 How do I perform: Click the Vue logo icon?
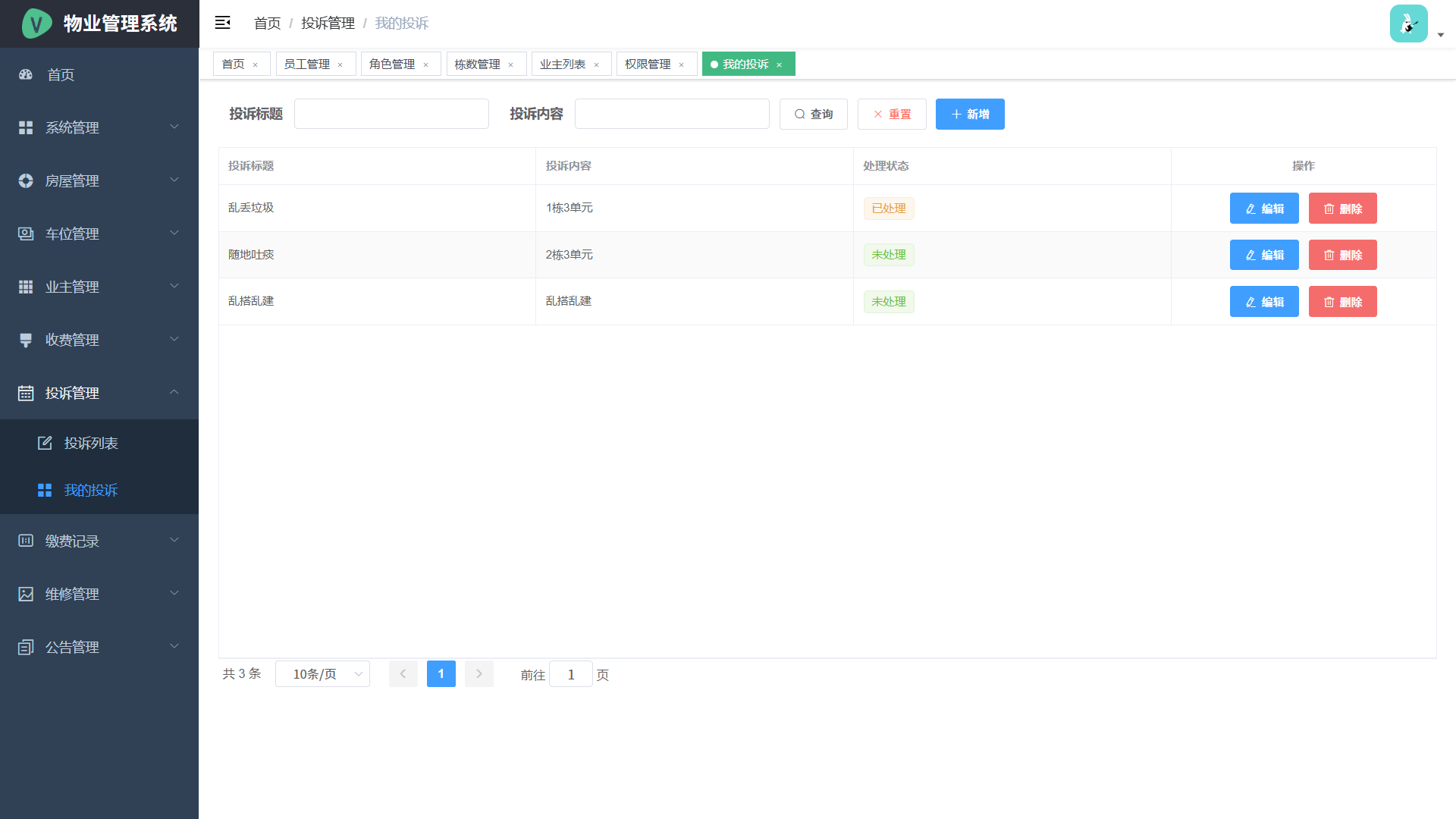(x=36, y=24)
